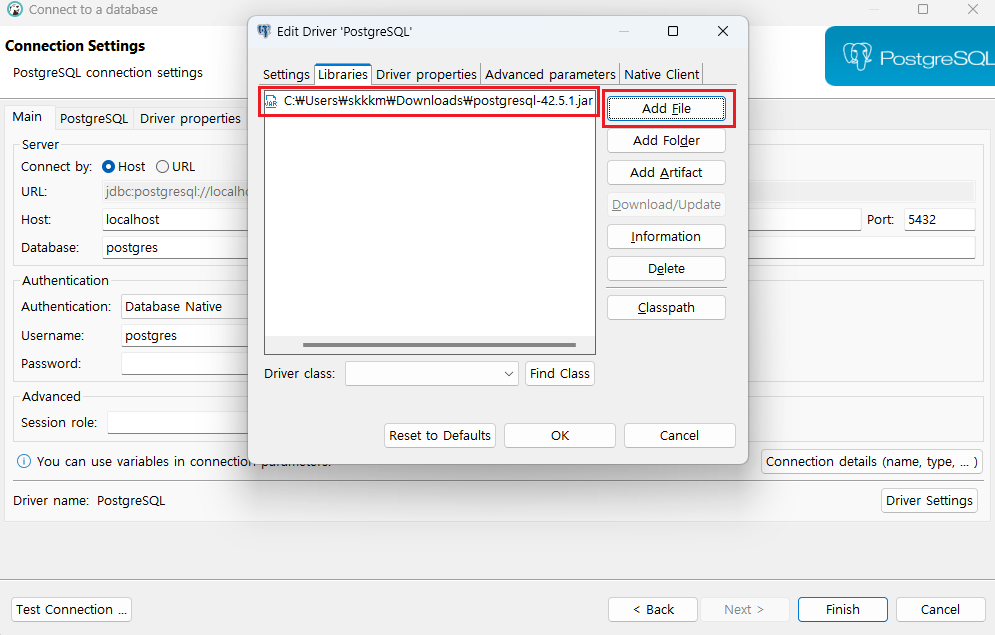Image resolution: width=995 pixels, height=635 pixels.
Task: Click the JDBC URL field
Action: [175, 192]
